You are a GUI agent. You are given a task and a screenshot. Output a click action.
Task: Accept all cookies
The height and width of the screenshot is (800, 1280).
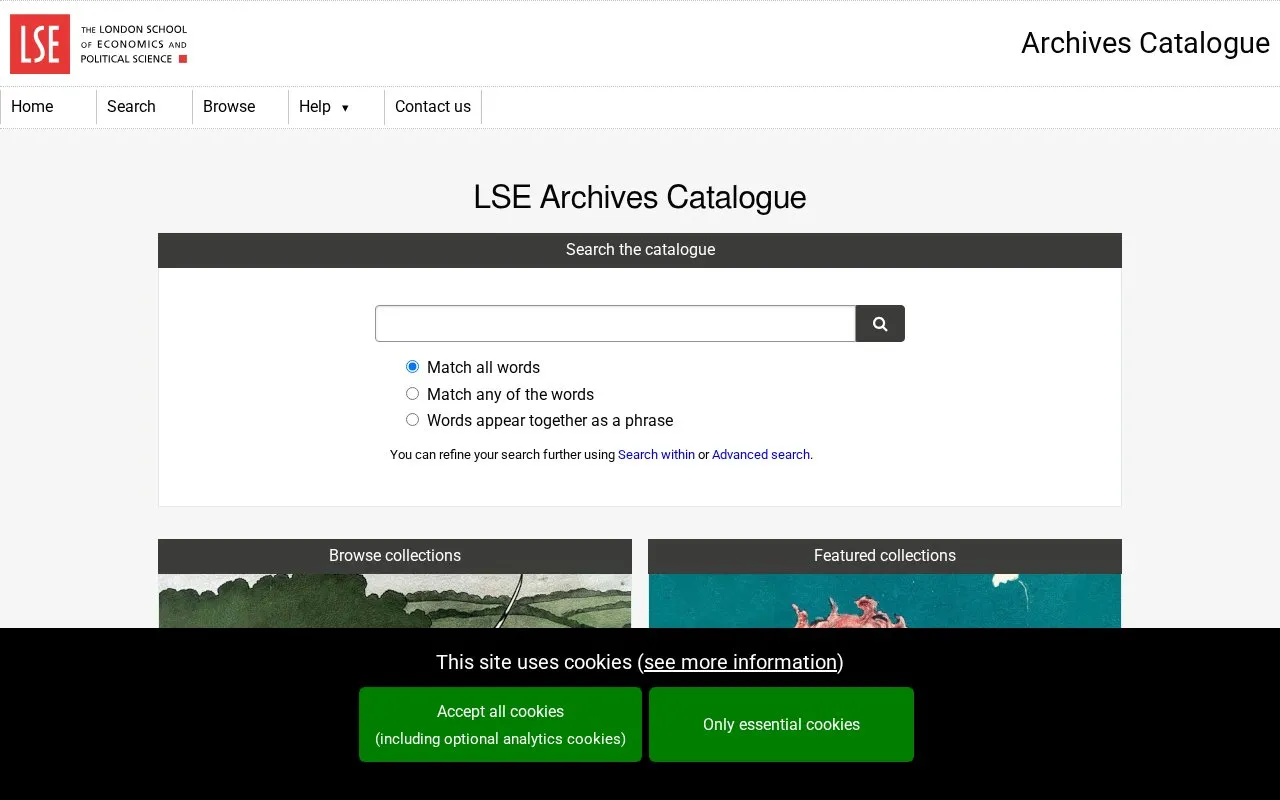click(500, 724)
